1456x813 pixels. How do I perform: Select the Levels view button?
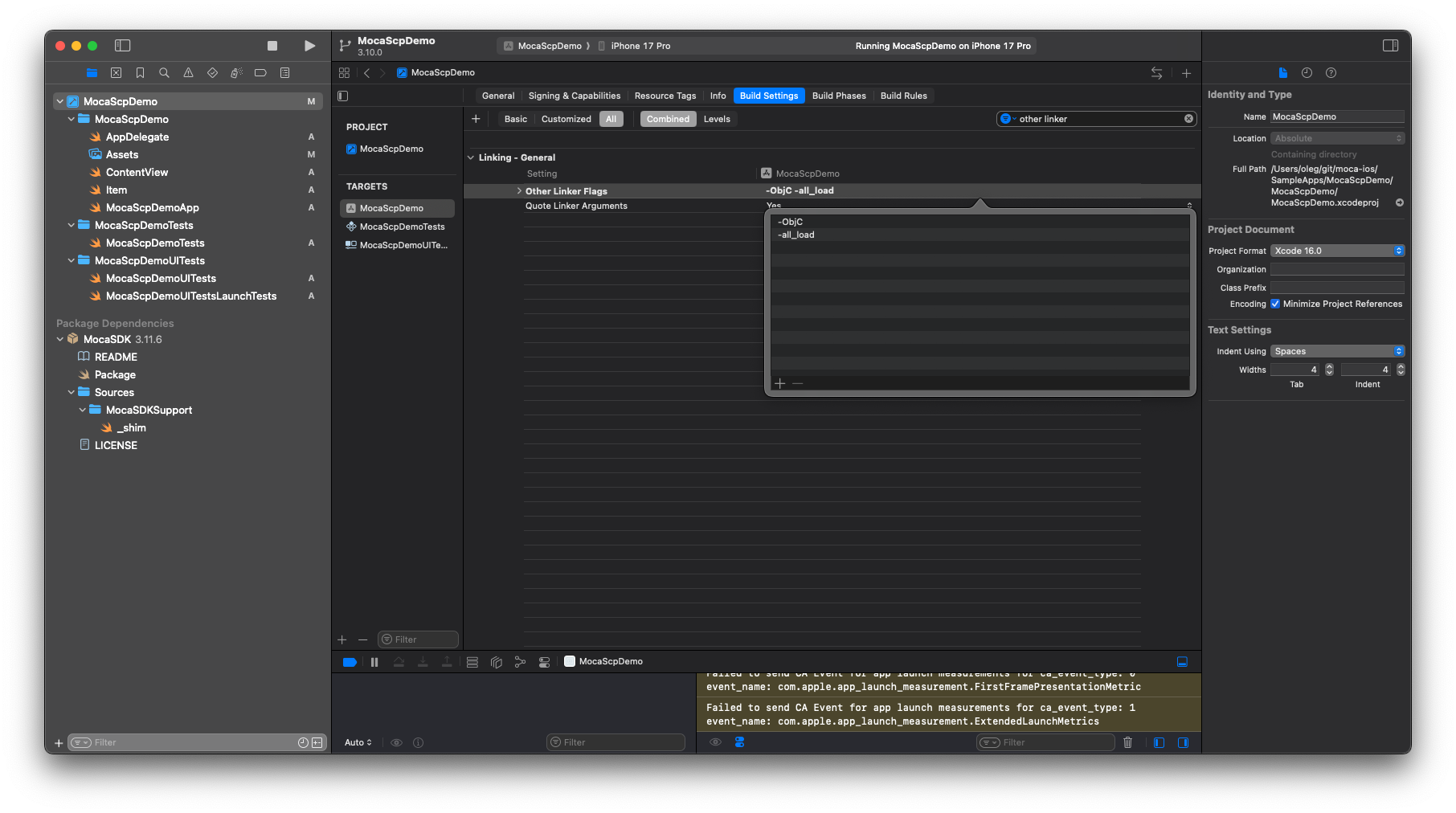(x=717, y=119)
